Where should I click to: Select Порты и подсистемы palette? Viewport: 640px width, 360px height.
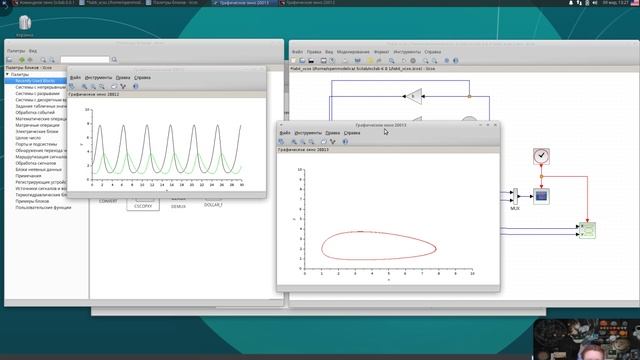pyautogui.click(x=36, y=144)
